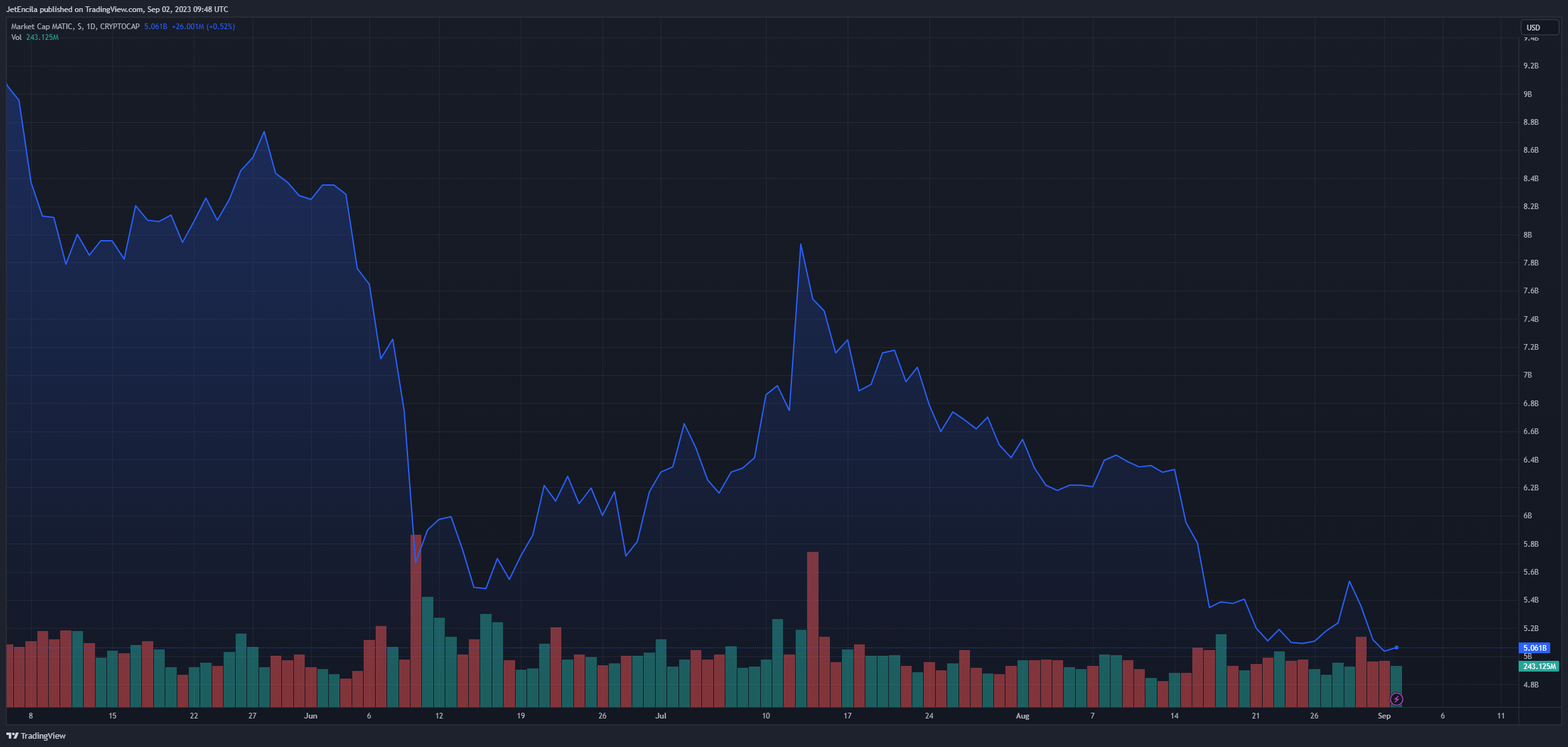The image size is (1568, 747).
Task: Click the 5.2B price axis label
Action: coord(1531,629)
